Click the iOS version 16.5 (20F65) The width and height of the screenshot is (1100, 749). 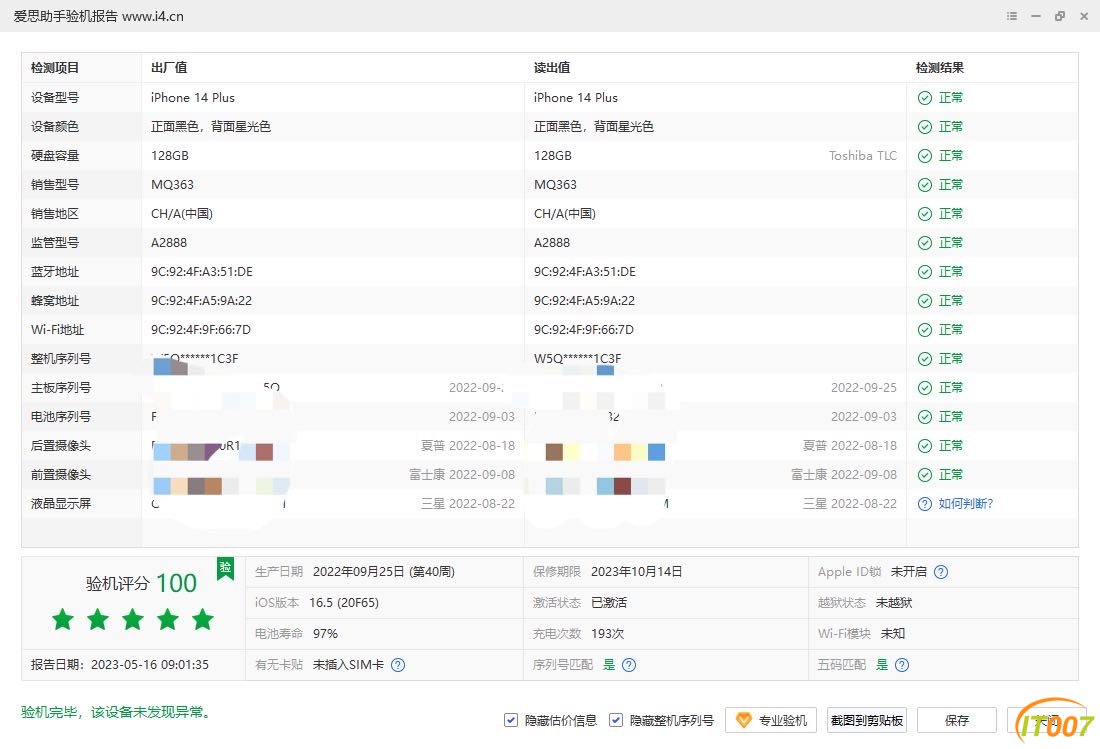coord(344,603)
